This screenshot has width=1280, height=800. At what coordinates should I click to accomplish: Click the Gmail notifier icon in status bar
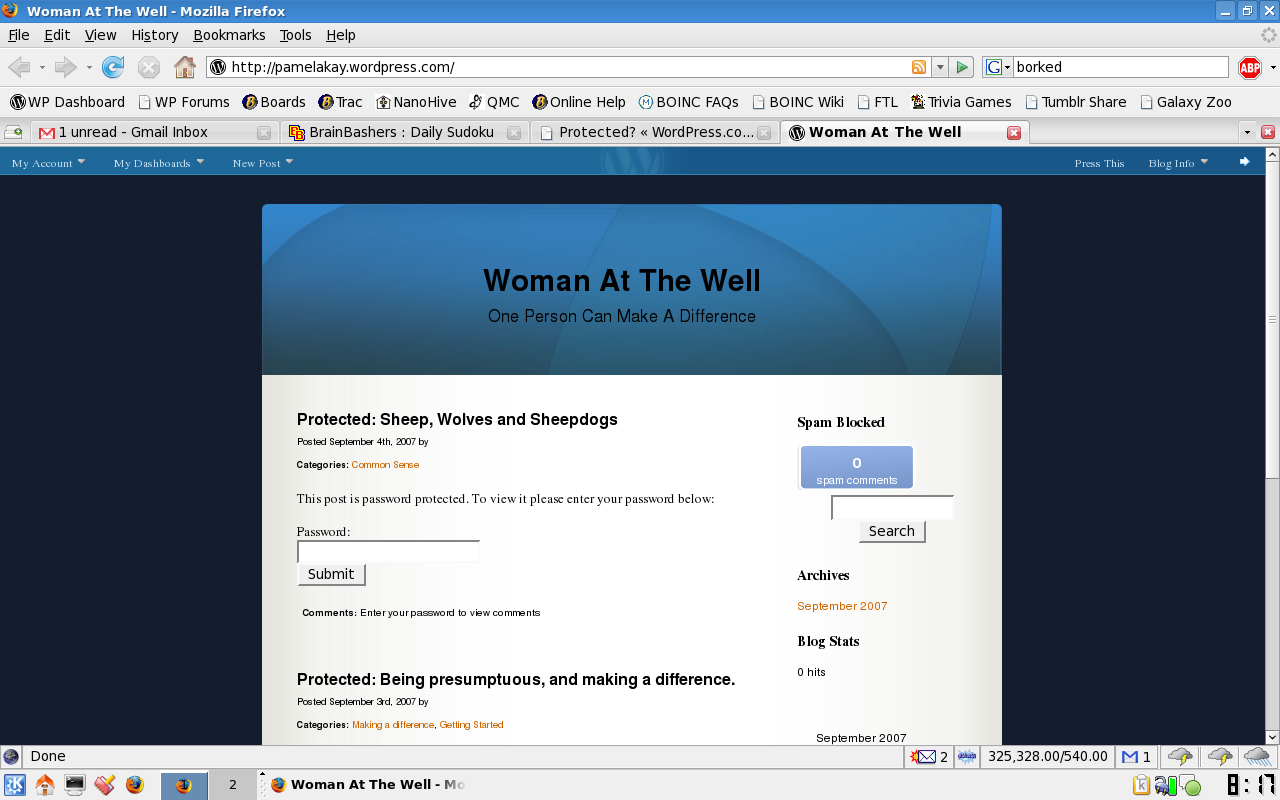pos(1136,757)
